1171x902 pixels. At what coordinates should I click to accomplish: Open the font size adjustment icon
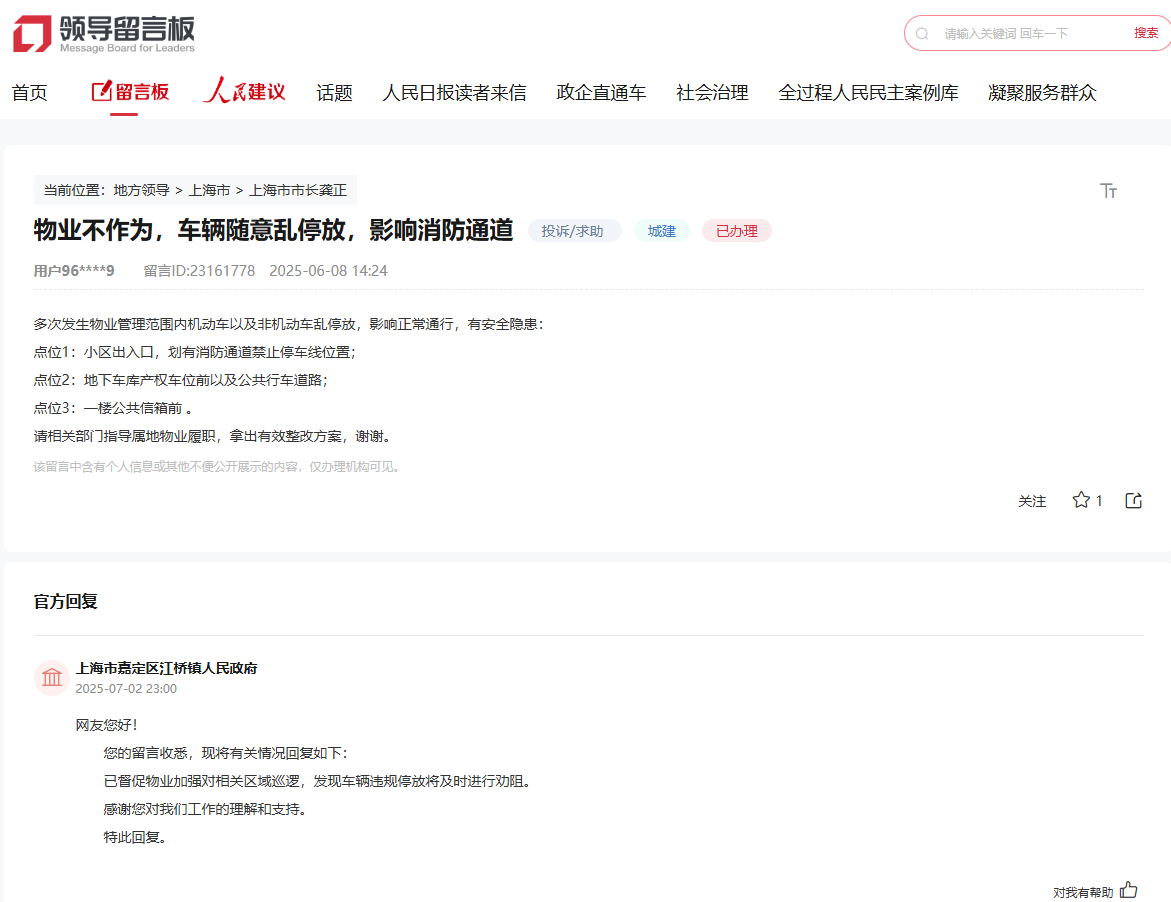(x=1108, y=191)
